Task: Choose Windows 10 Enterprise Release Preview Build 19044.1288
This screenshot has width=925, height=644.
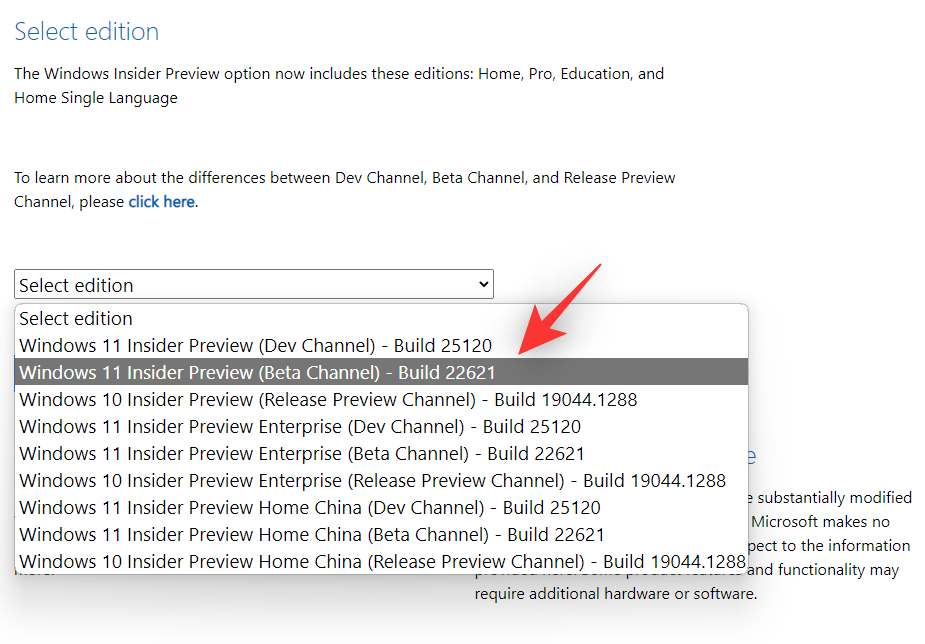Action: (372, 481)
